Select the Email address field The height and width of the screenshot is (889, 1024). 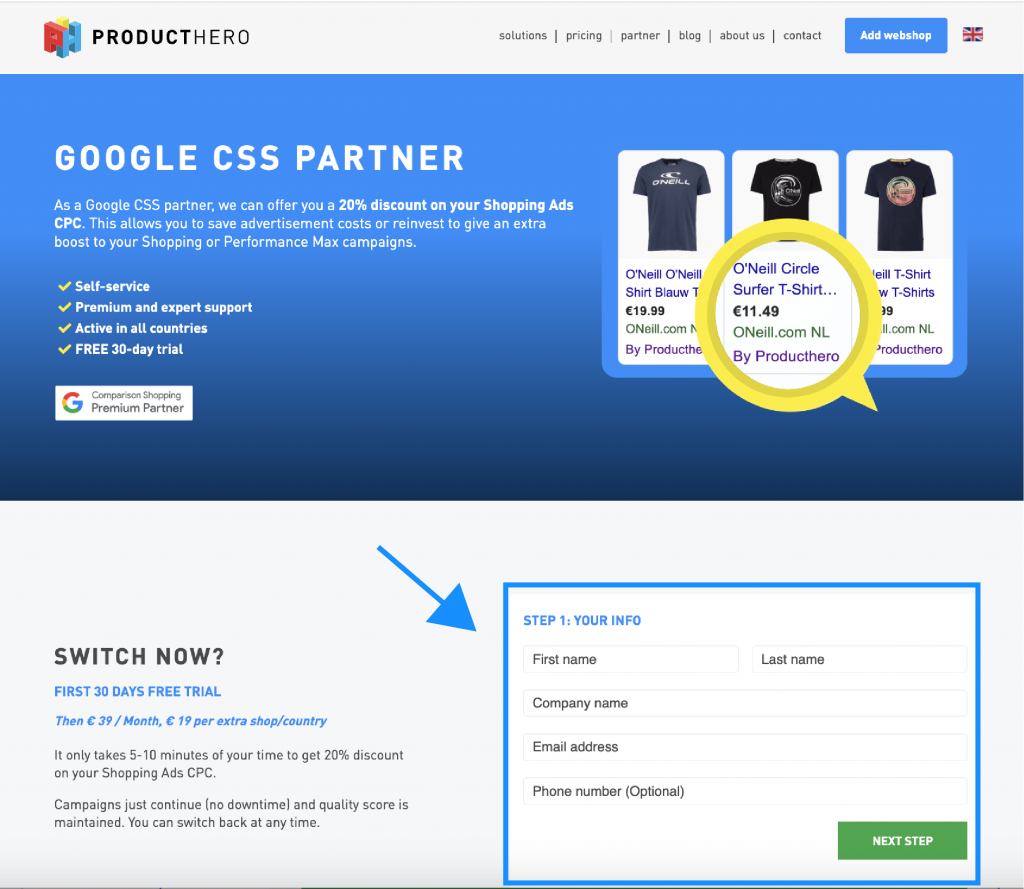pyautogui.click(x=745, y=747)
